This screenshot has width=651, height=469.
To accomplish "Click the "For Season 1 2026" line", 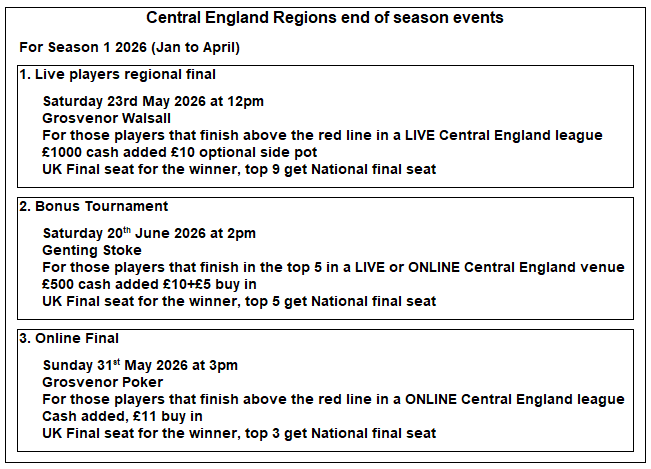I will click(x=130, y=47).
